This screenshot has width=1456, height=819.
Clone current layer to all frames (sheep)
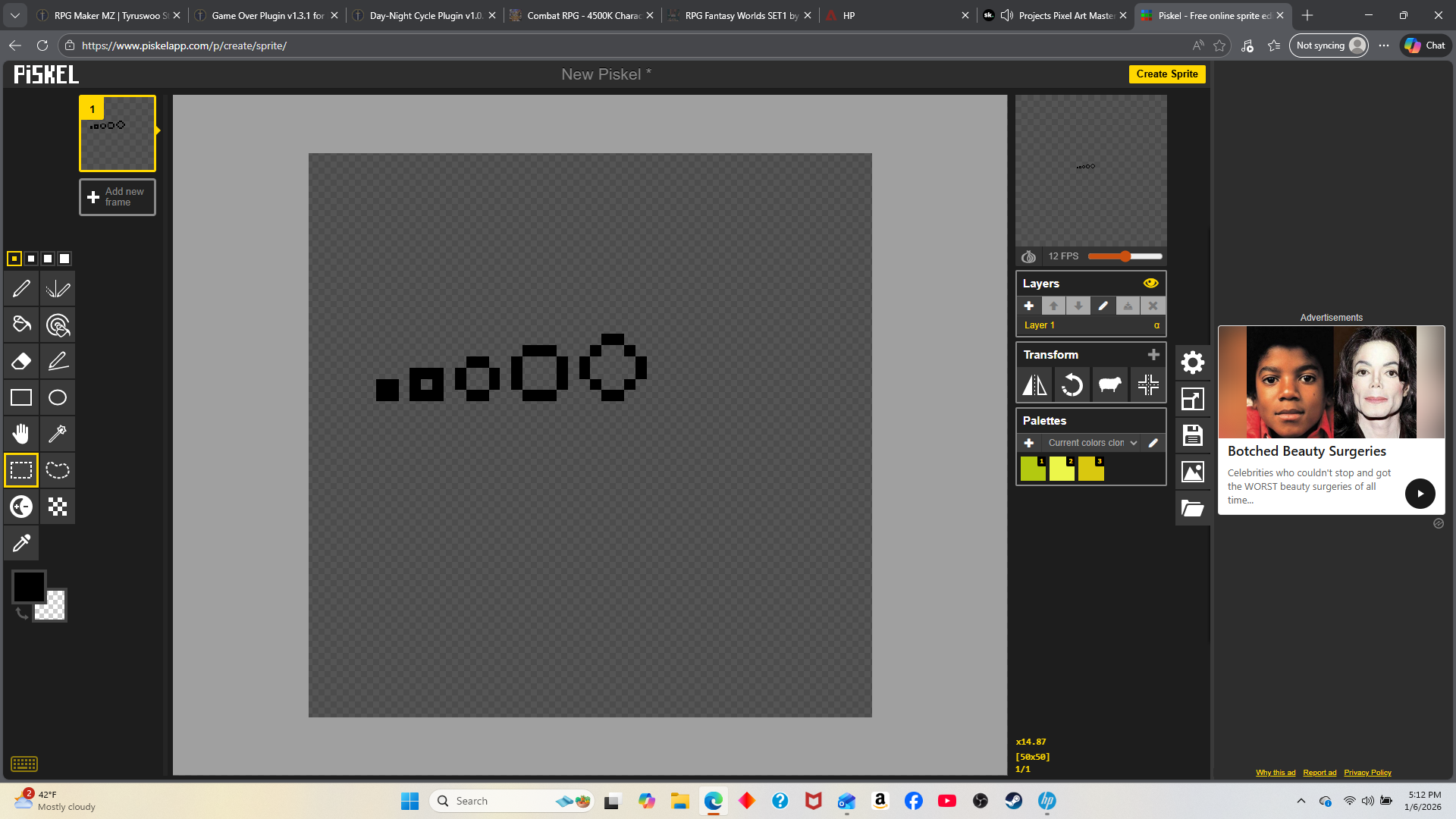1110,385
